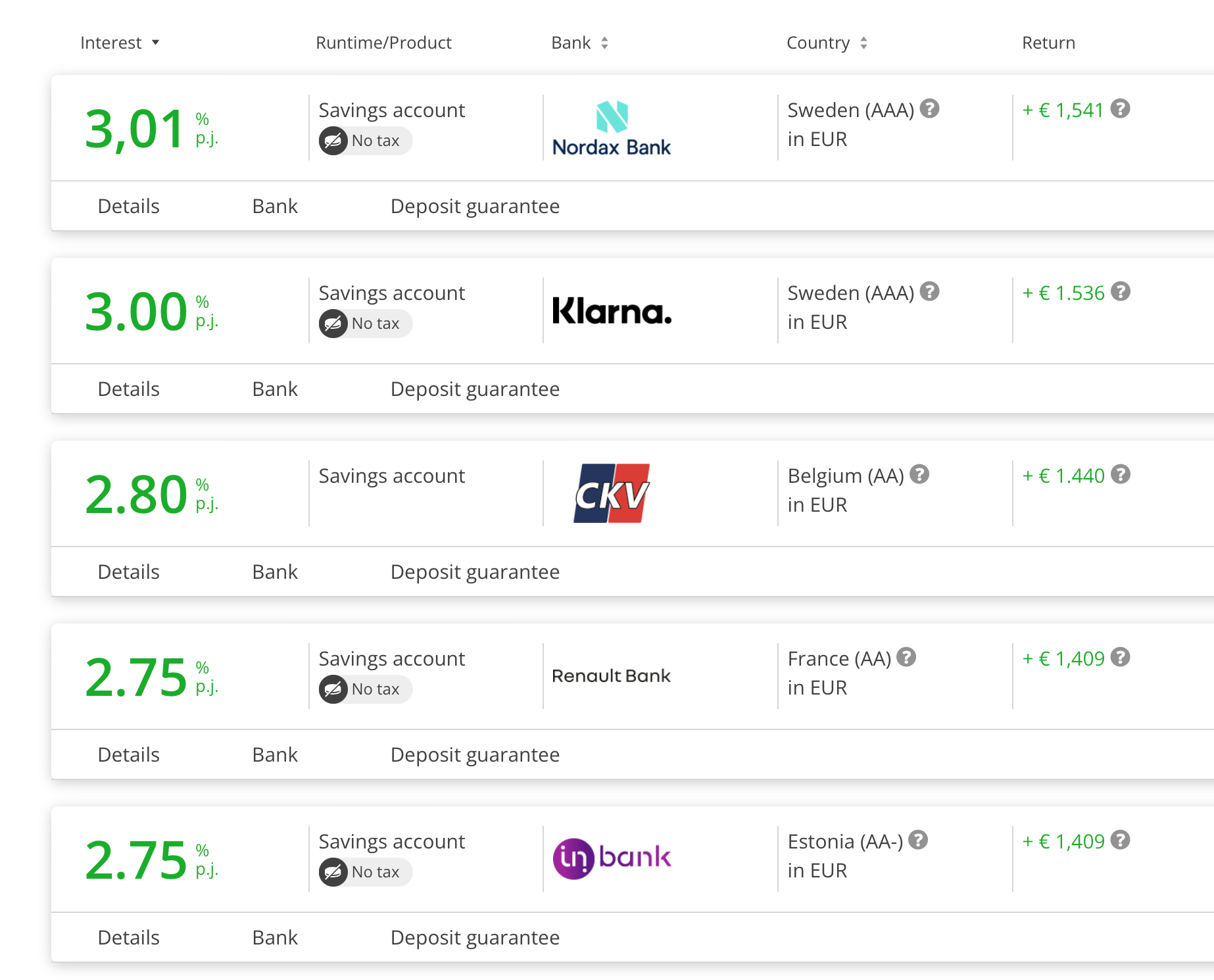Click the No tax icon in Klarna row
1214x980 pixels.
click(333, 324)
